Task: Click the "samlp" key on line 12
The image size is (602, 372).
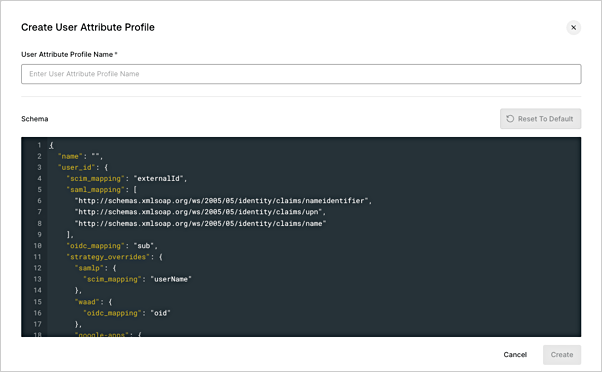Action: (x=89, y=268)
